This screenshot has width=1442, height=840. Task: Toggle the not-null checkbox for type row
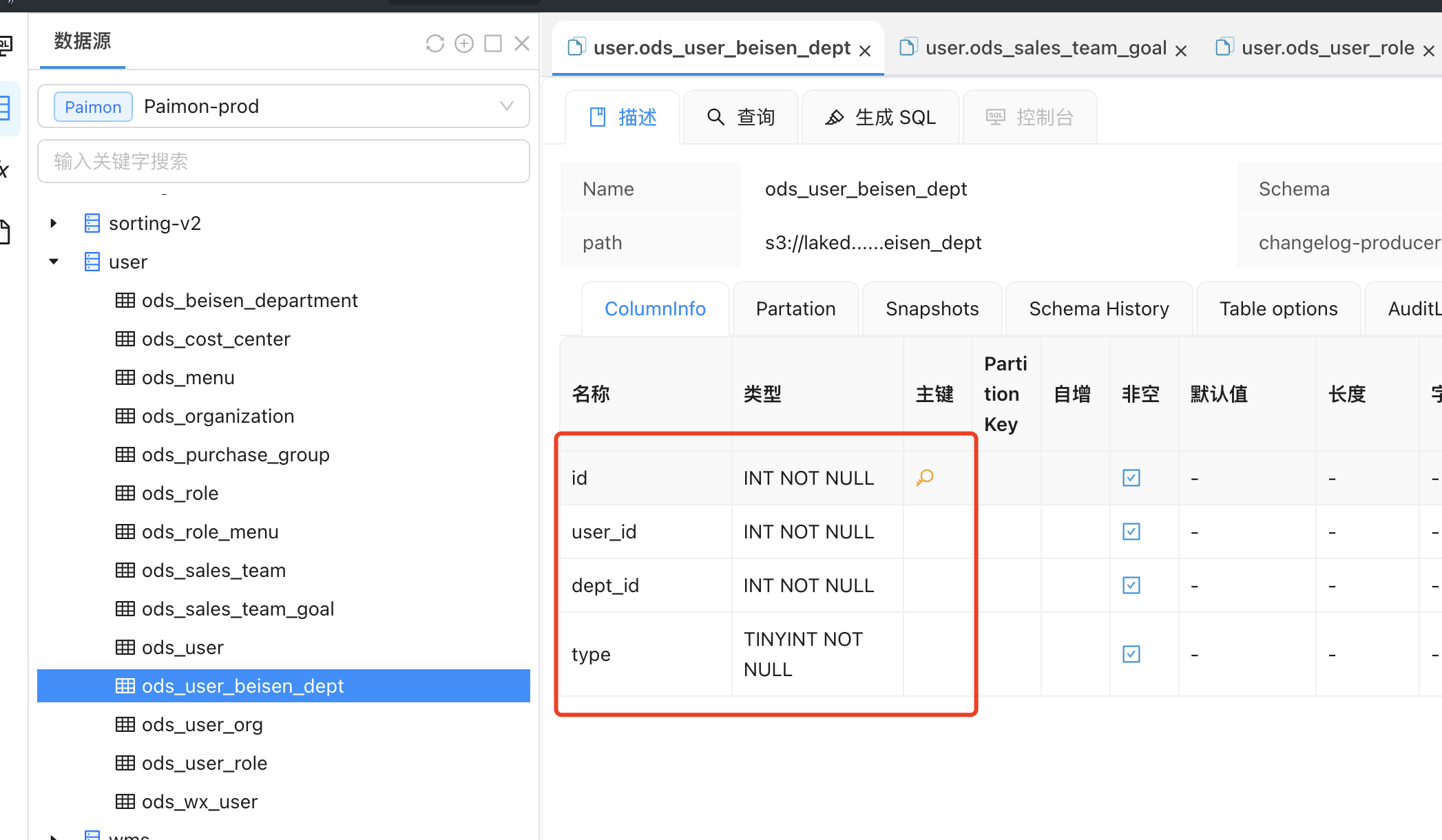tap(1131, 654)
